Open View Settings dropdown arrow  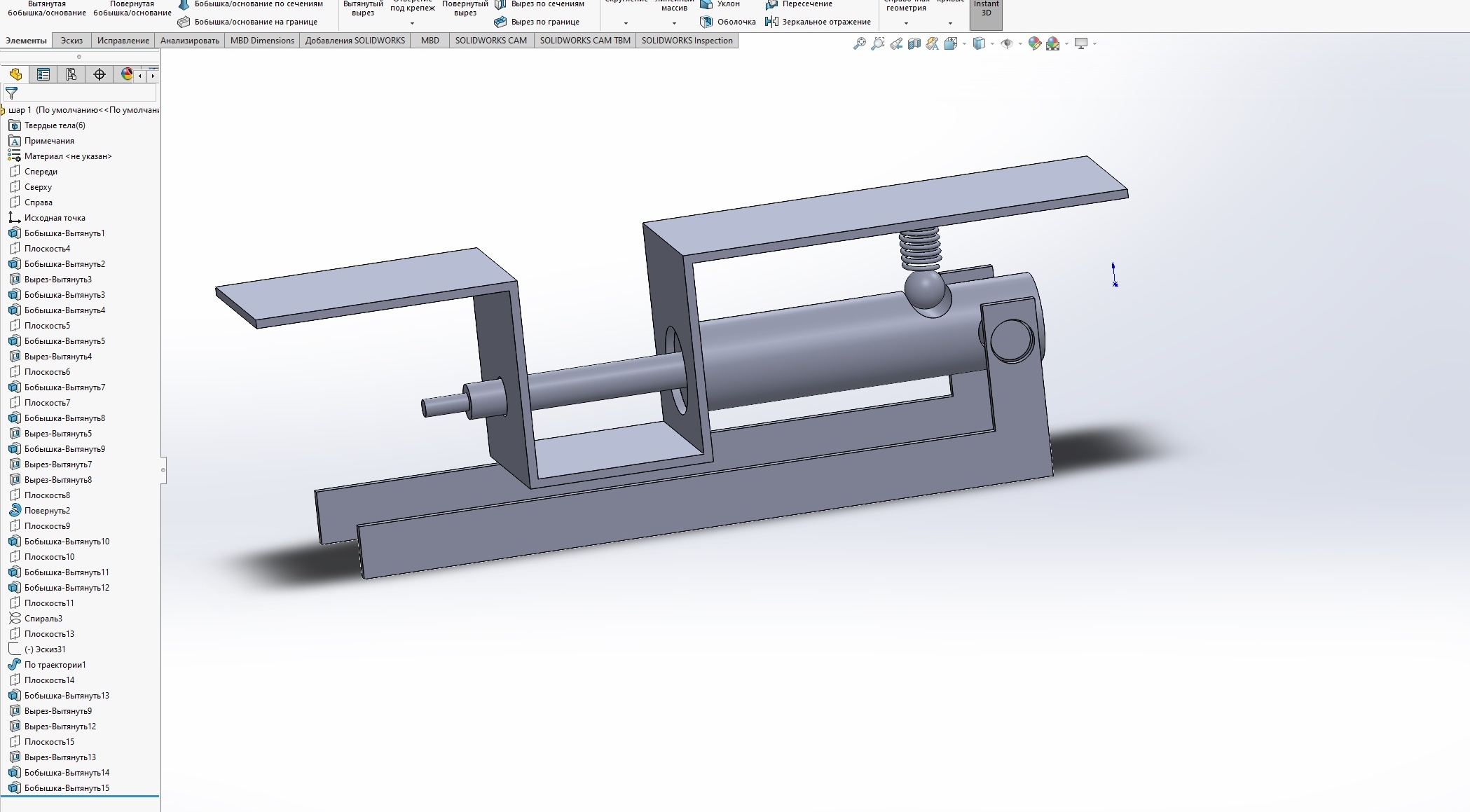[1094, 43]
